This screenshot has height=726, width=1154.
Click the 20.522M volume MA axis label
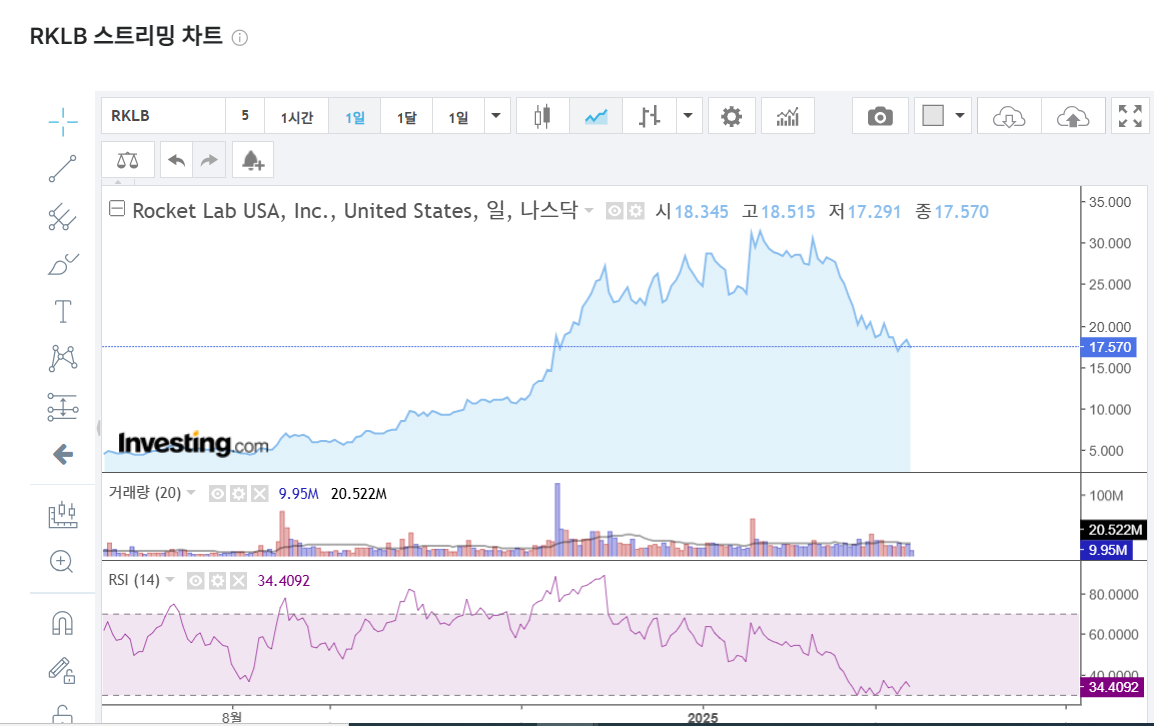coord(1114,529)
